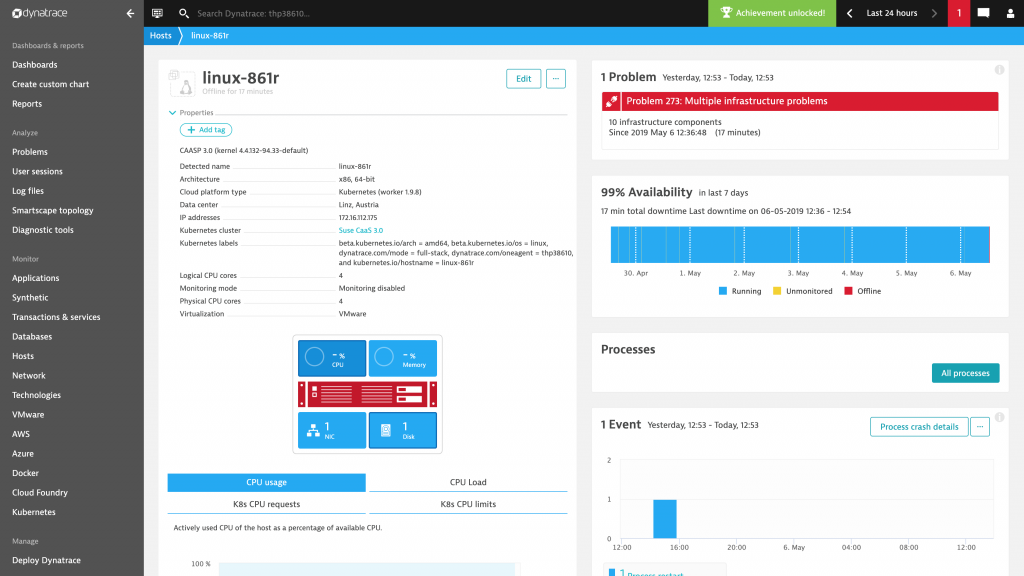Open Log files in the sidebar
The height and width of the screenshot is (576, 1024).
[27, 191]
